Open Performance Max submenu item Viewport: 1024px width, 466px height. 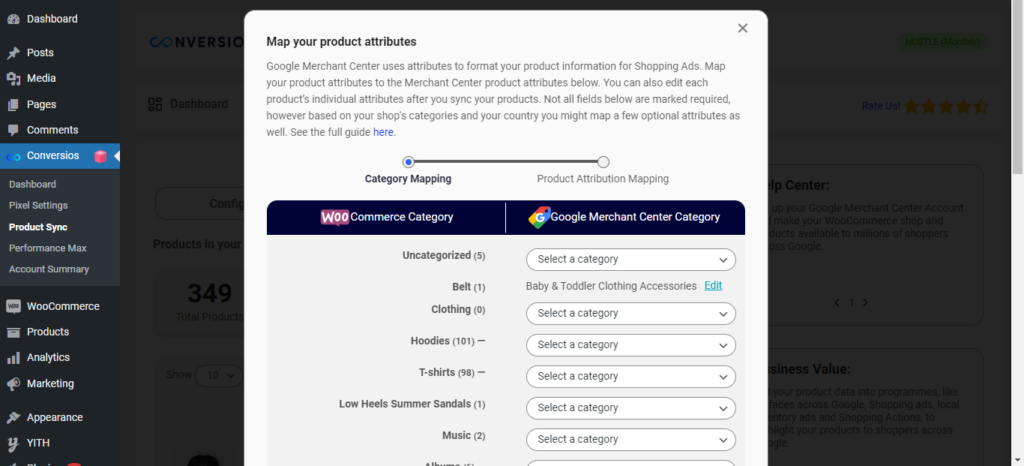(x=48, y=248)
